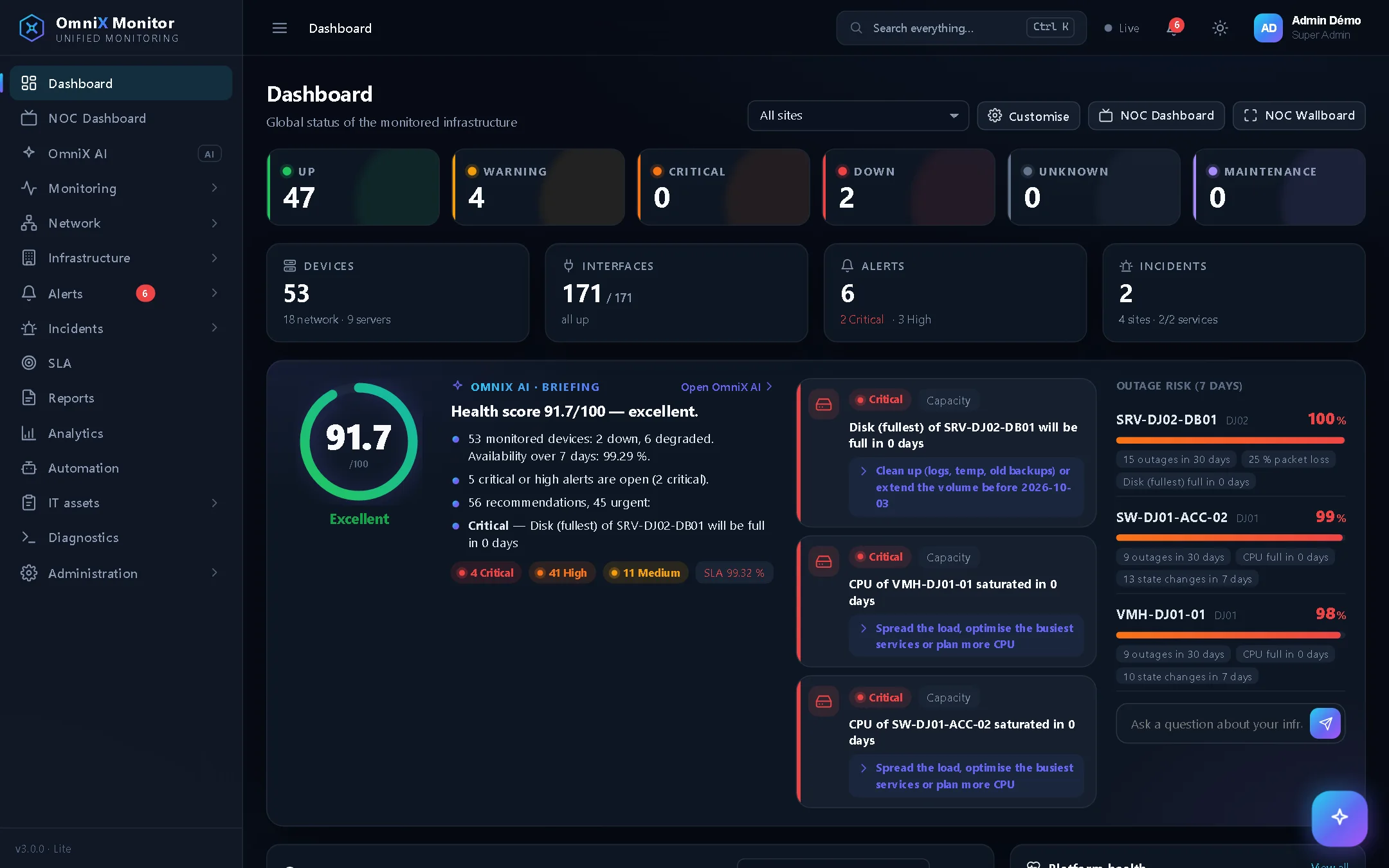The width and height of the screenshot is (1389, 868).
Task: Send the question with paper-plane button
Action: [x=1325, y=723]
